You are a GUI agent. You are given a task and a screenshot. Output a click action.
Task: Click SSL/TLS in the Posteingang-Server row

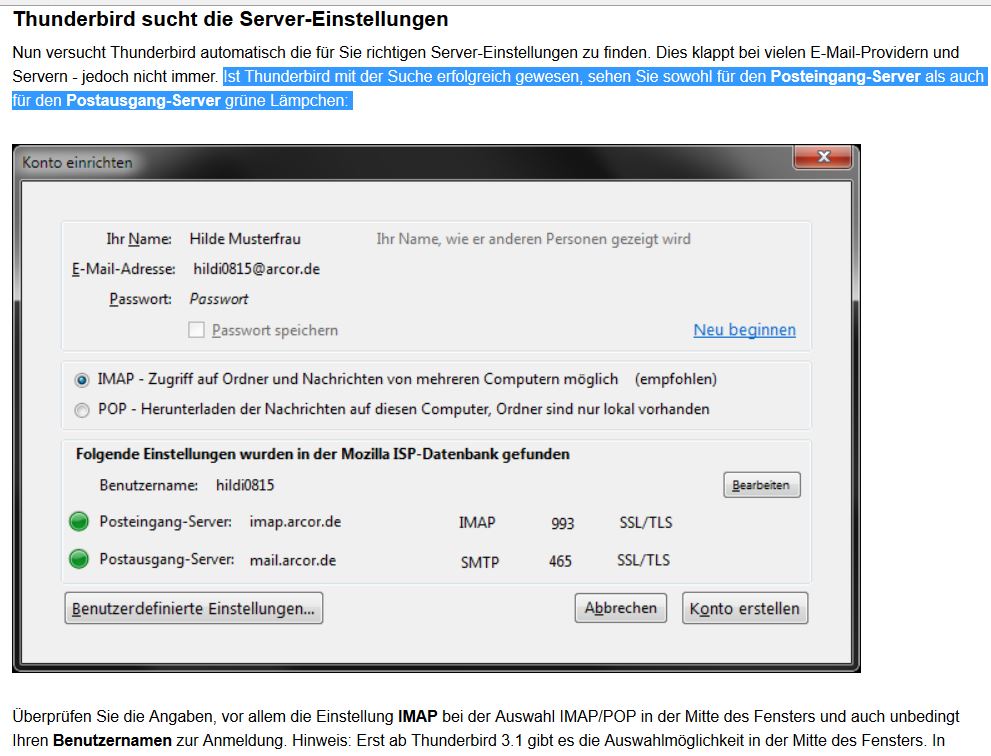pyautogui.click(x=646, y=523)
